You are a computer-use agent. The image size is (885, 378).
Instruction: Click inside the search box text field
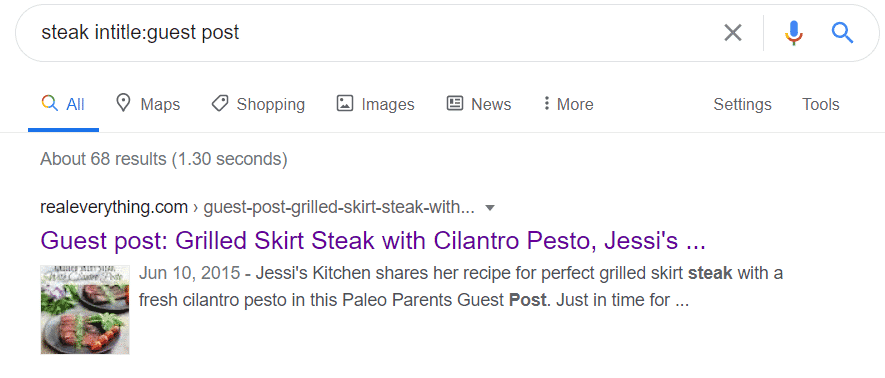pos(373,33)
